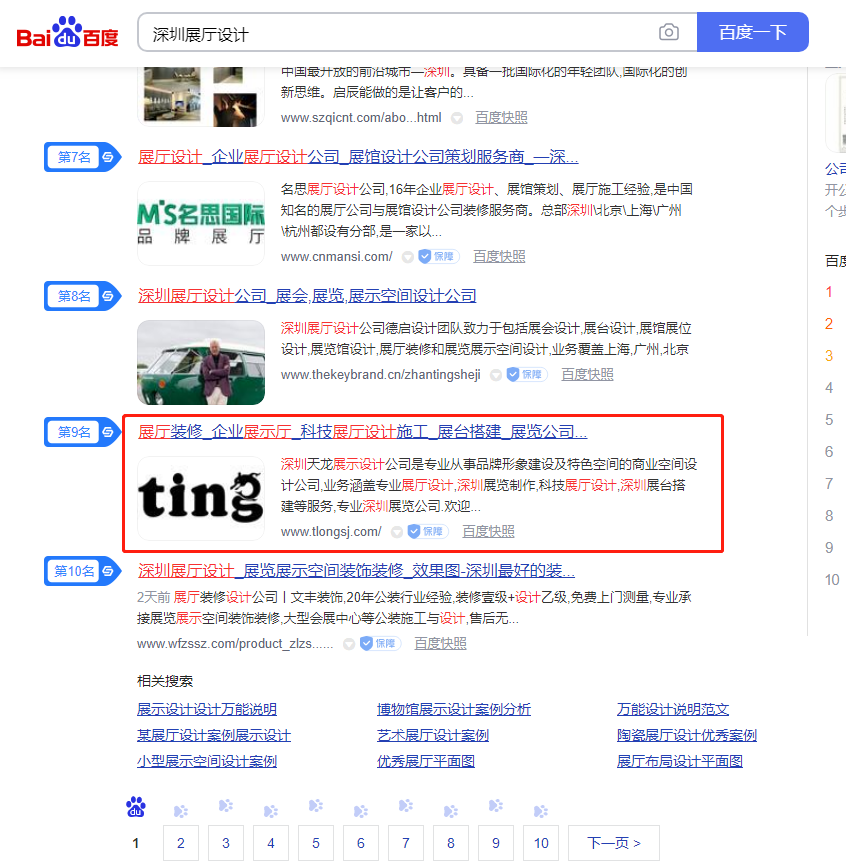
Task: Open related search 陶瓷展厅设计优秀案例
Action: click(x=687, y=735)
